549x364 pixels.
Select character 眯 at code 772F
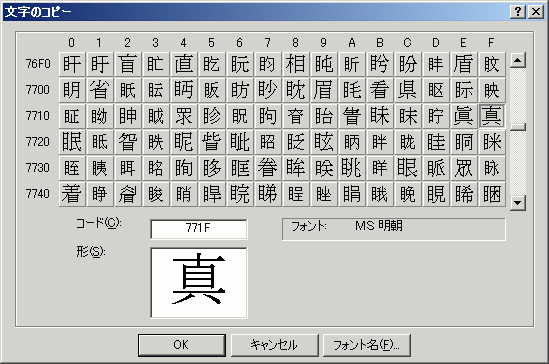click(492, 142)
